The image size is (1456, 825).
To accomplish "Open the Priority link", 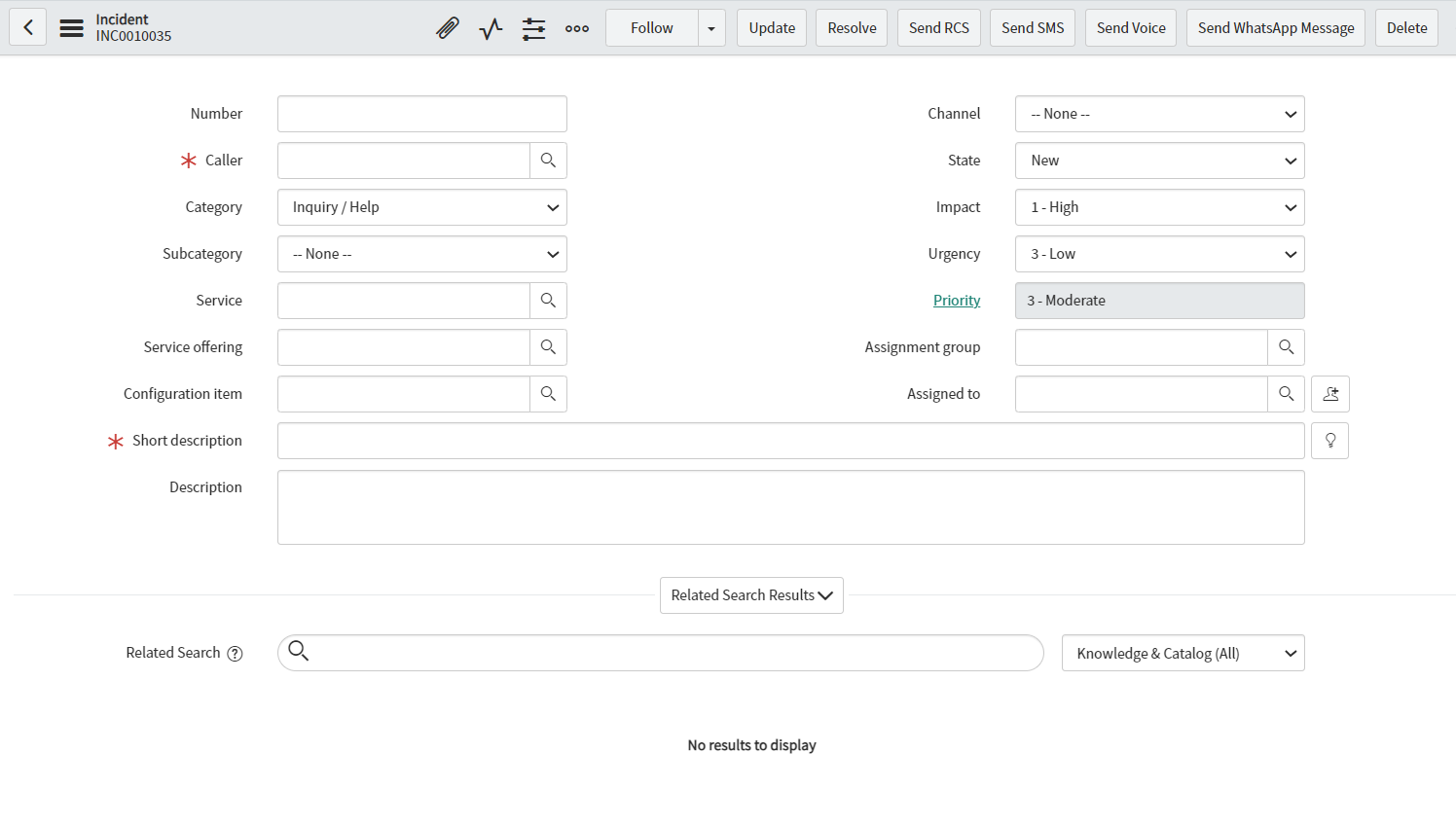I will 956,301.
